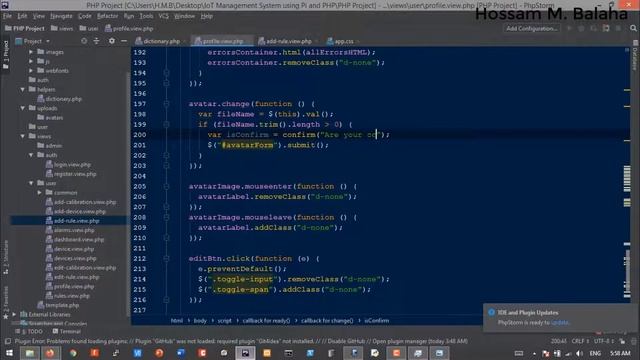Screen dimensions: 640x360
Task: Expand the common folder
Action: [x=40, y=193]
